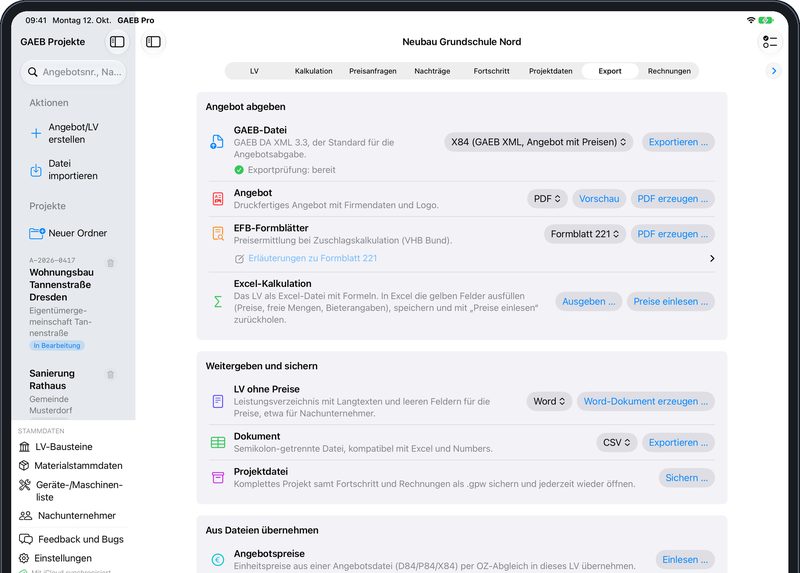This screenshot has width=800, height=573.
Task: Click the pink Projektdatei archive icon
Action: [218, 478]
